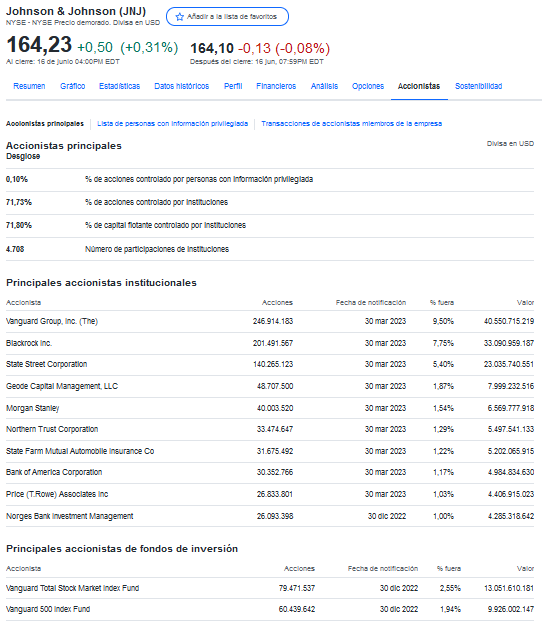This screenshot has width=542, height=623.
Task: Select Vanguard Group, Inc. (The) row name
Action: click(52, 321)
